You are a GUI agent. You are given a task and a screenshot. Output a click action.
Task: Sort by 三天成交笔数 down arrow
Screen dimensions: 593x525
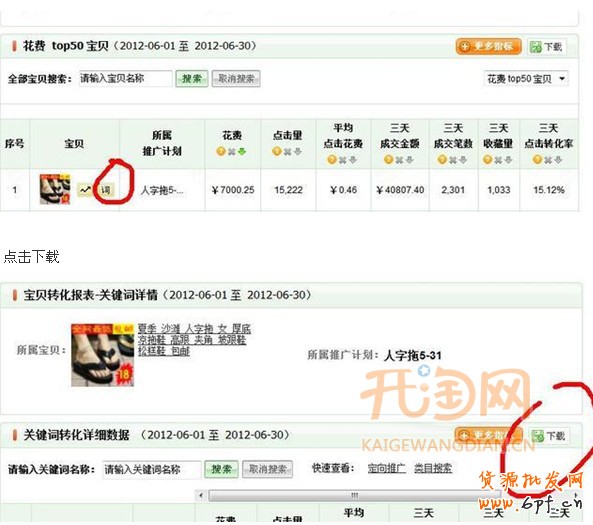click(x=463, y=160)
